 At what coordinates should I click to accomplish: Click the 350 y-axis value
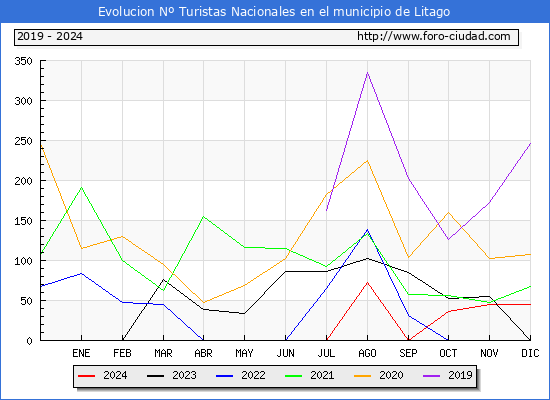(24, 61)
